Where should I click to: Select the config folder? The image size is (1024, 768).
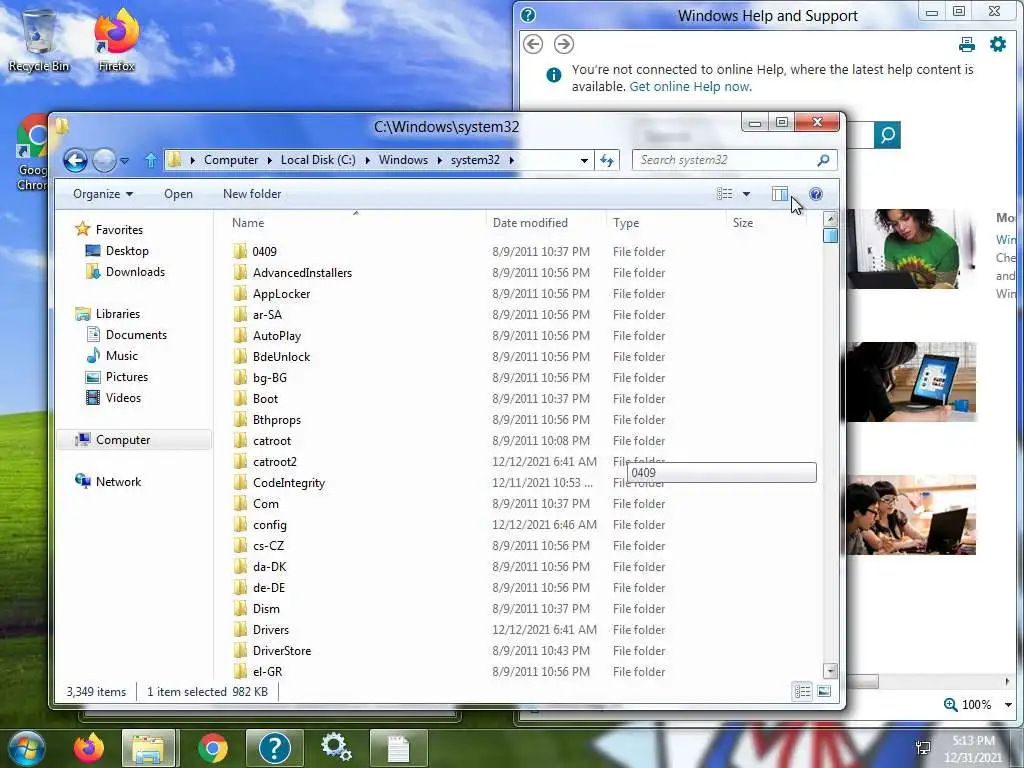coord(270,525)
